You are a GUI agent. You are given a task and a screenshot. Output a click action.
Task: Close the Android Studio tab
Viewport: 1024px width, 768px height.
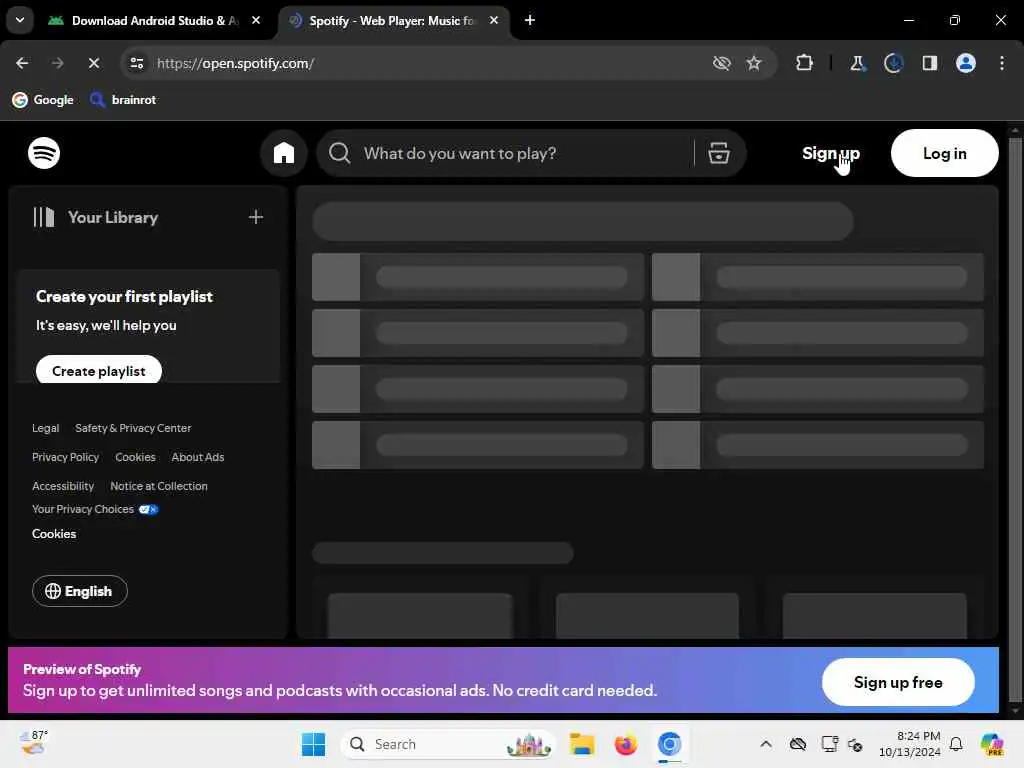[256, 20]
